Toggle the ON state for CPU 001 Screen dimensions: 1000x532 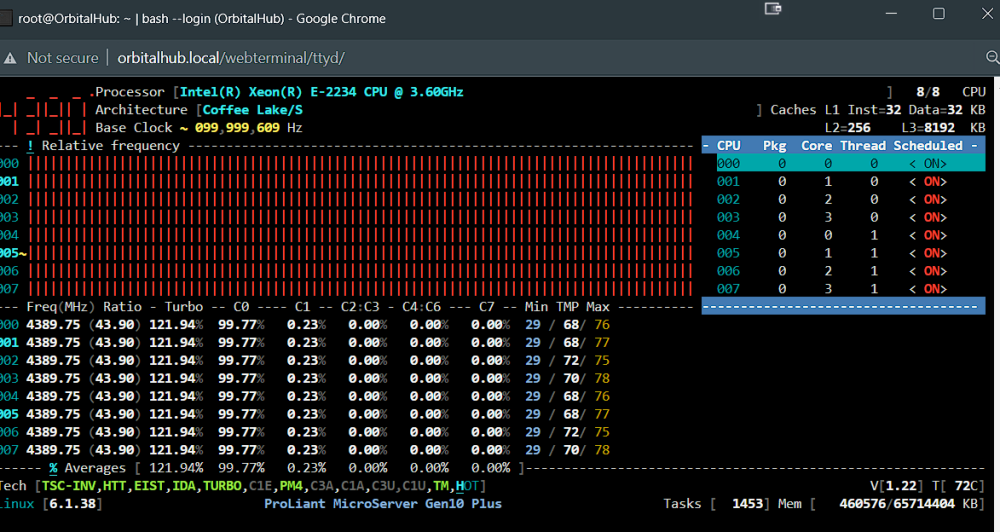point(932,182)
